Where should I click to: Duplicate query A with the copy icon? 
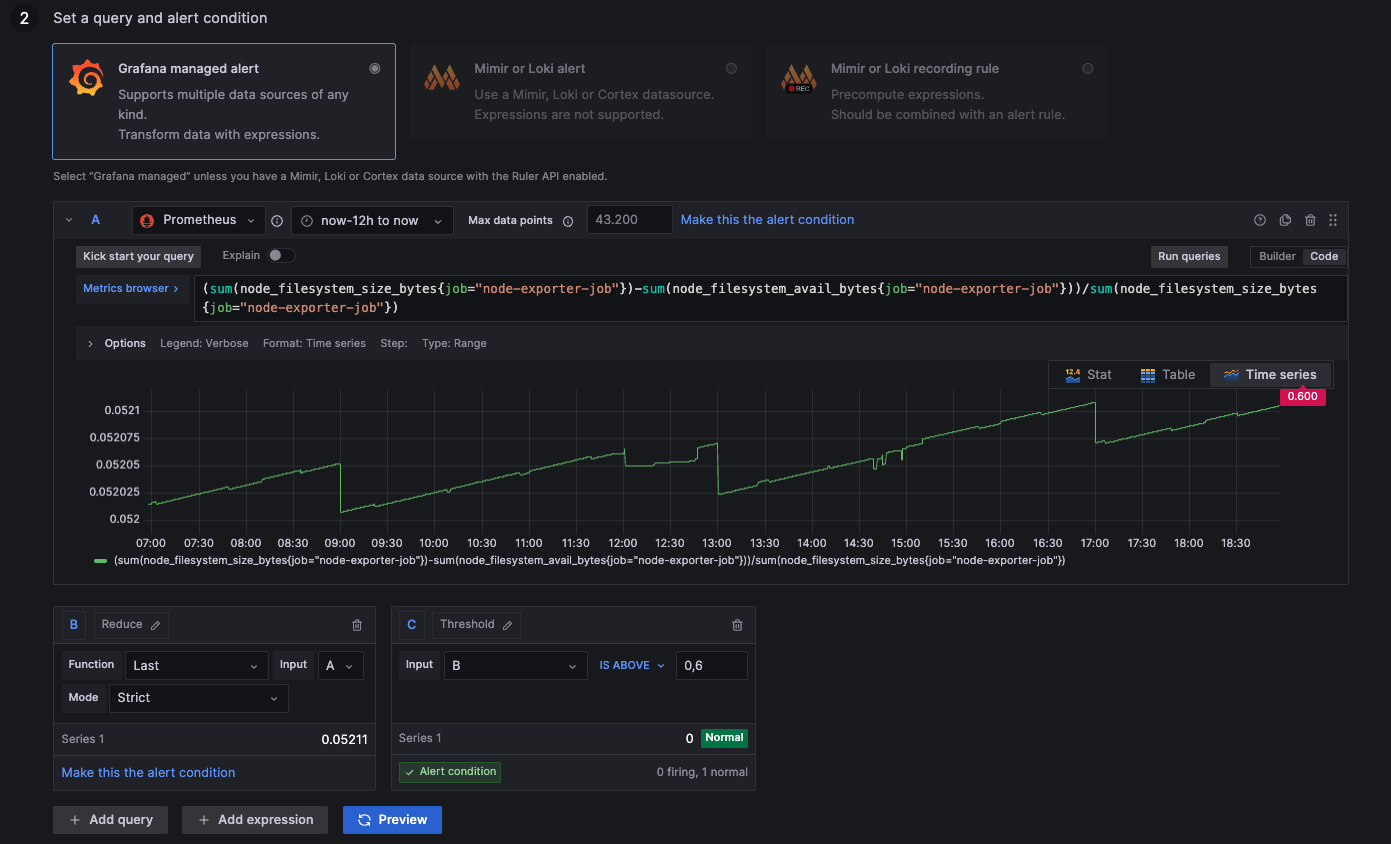coord(1285,220)
